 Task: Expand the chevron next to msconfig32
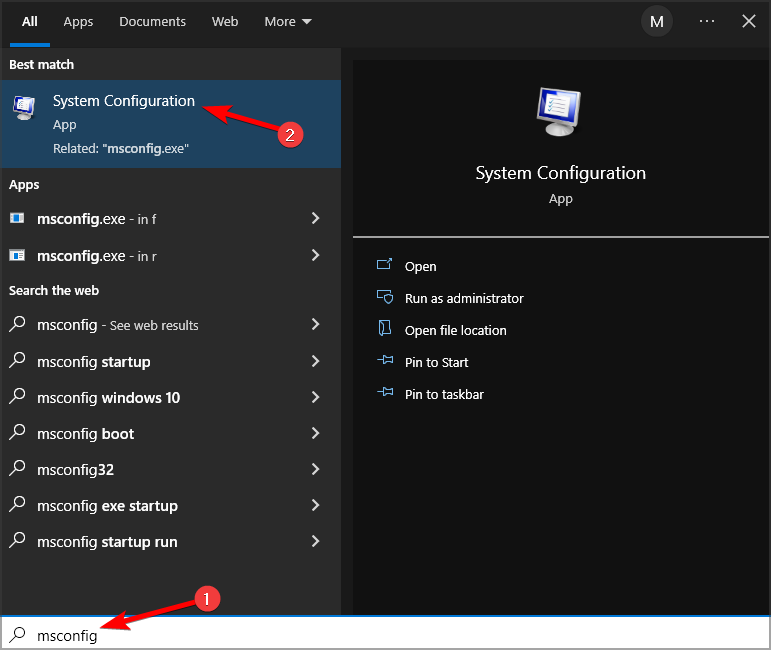[315, 469]
